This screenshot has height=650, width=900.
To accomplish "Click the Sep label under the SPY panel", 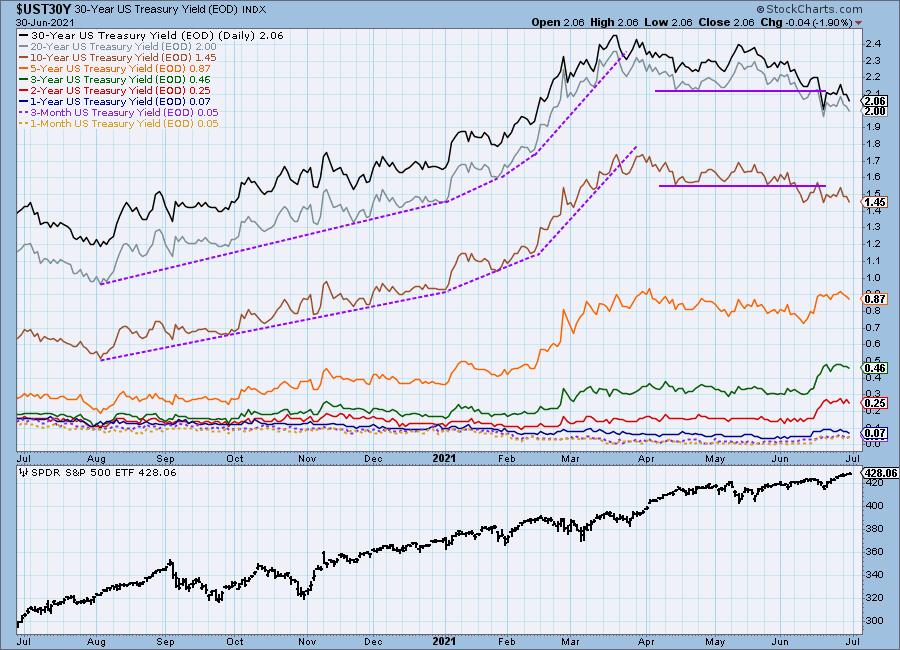I will point(165,641).
